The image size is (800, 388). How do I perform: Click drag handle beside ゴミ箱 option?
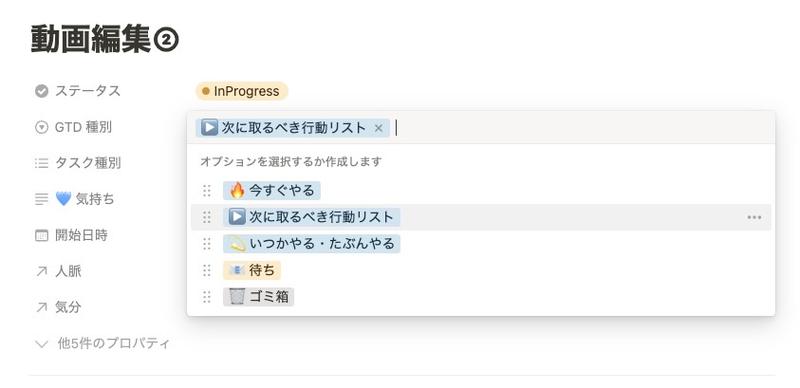[207, 297]
